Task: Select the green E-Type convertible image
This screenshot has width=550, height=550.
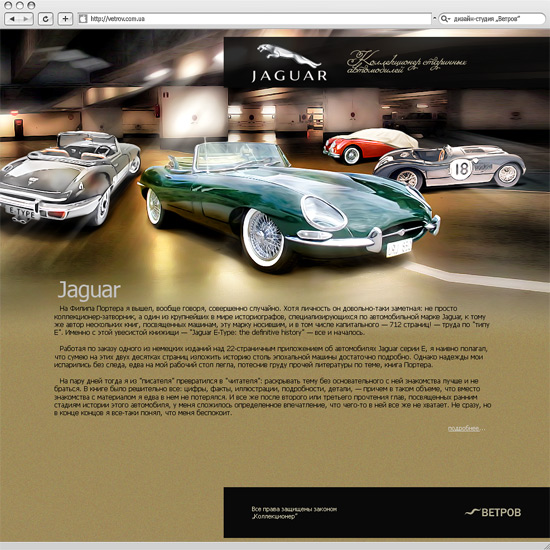Action: [289, 207]
